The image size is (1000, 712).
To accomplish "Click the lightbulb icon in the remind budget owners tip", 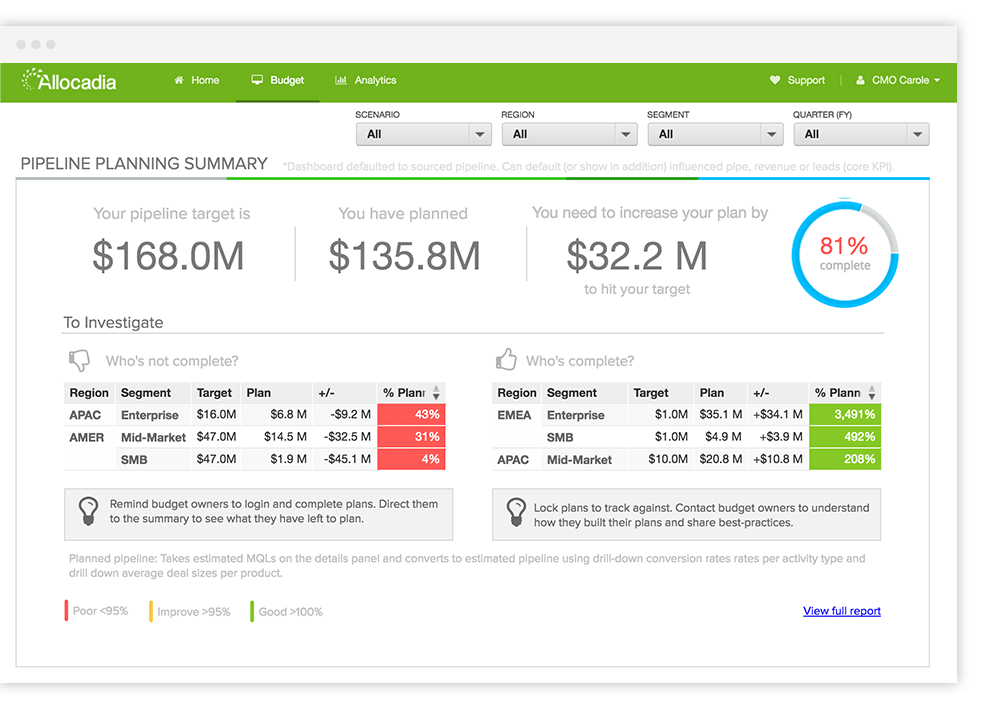I will pyautogui.click(x=89, y=511).
